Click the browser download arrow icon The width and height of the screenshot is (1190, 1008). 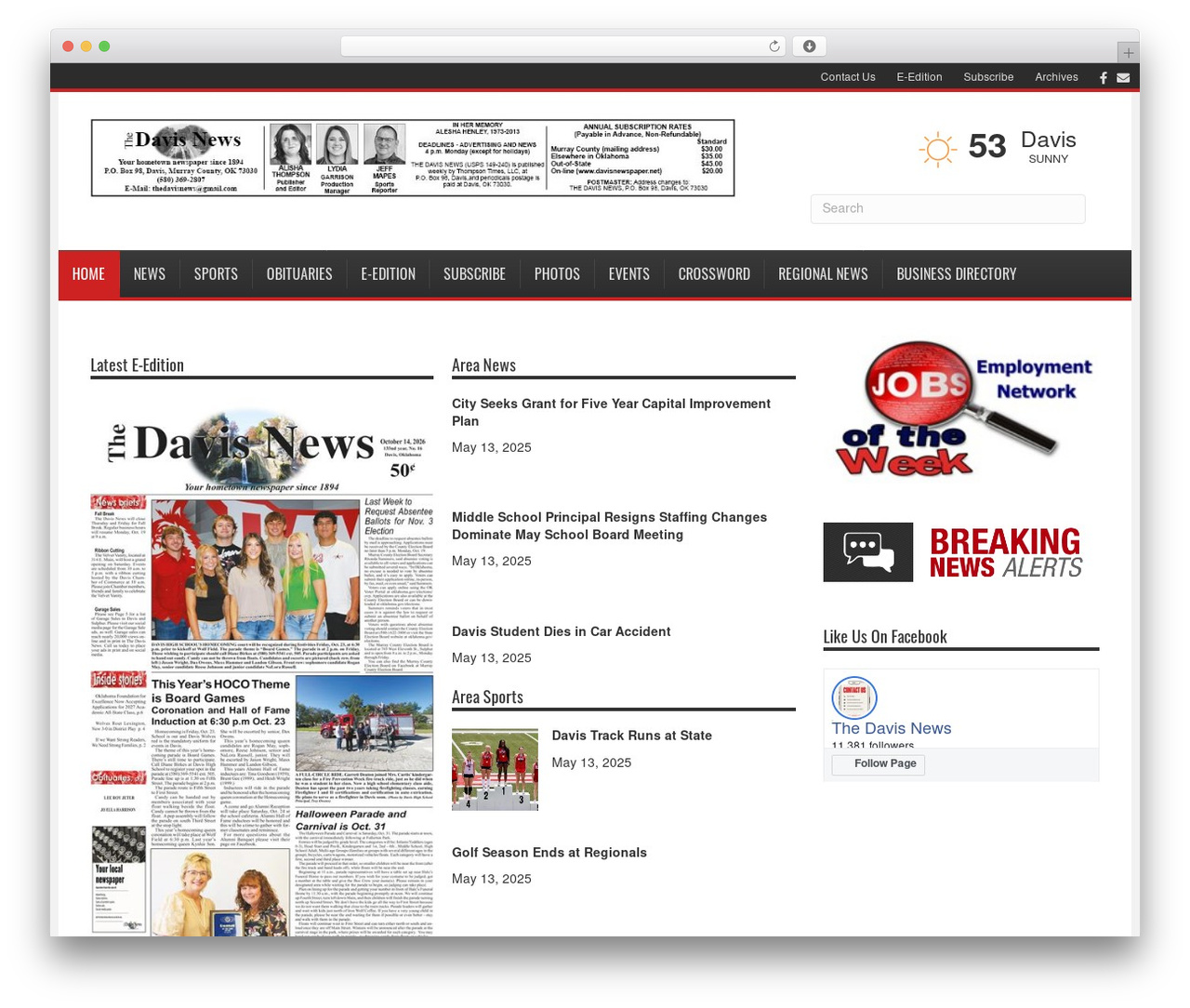coord(810,46)
